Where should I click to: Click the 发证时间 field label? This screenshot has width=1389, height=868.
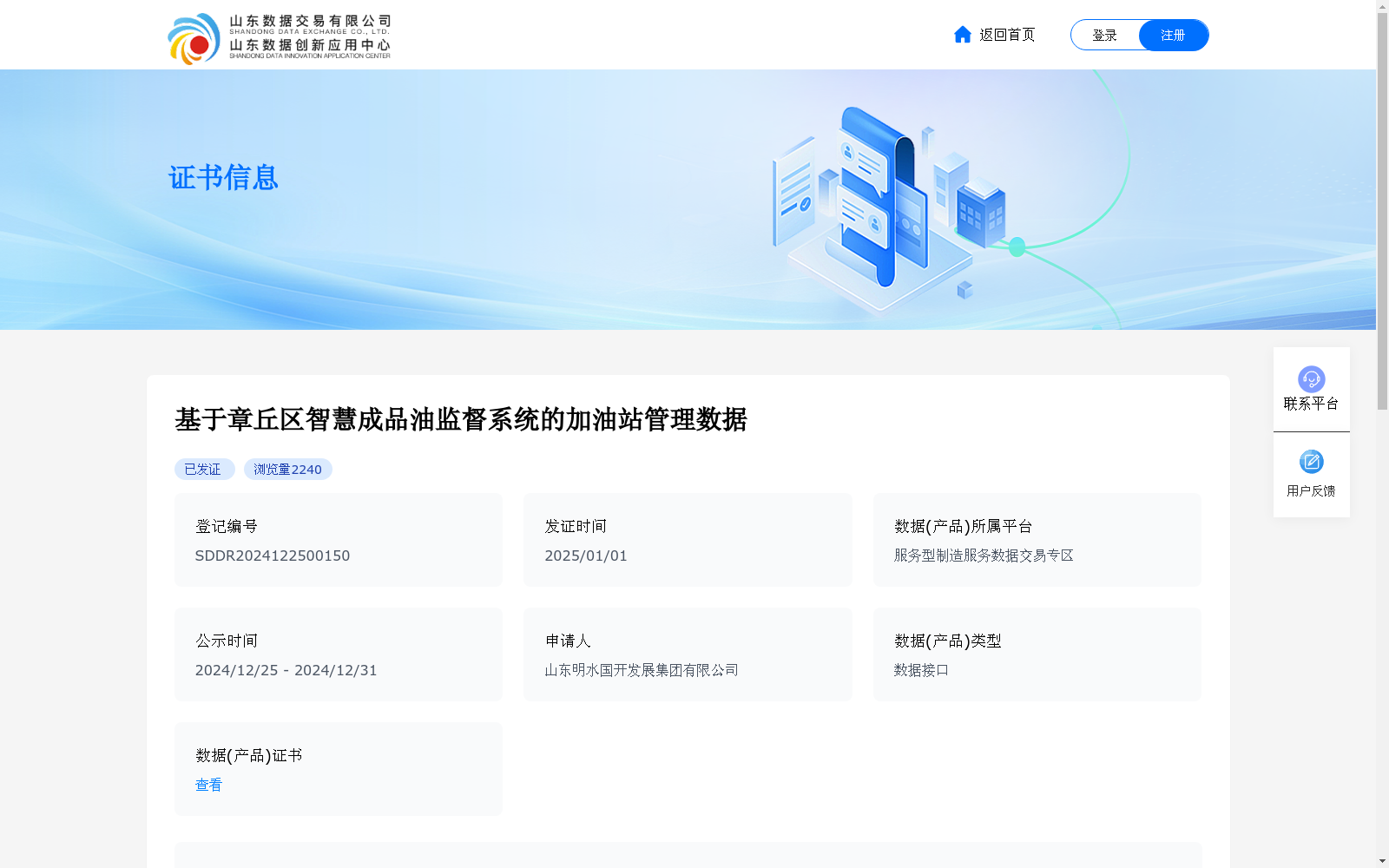[x=576, y=526]
